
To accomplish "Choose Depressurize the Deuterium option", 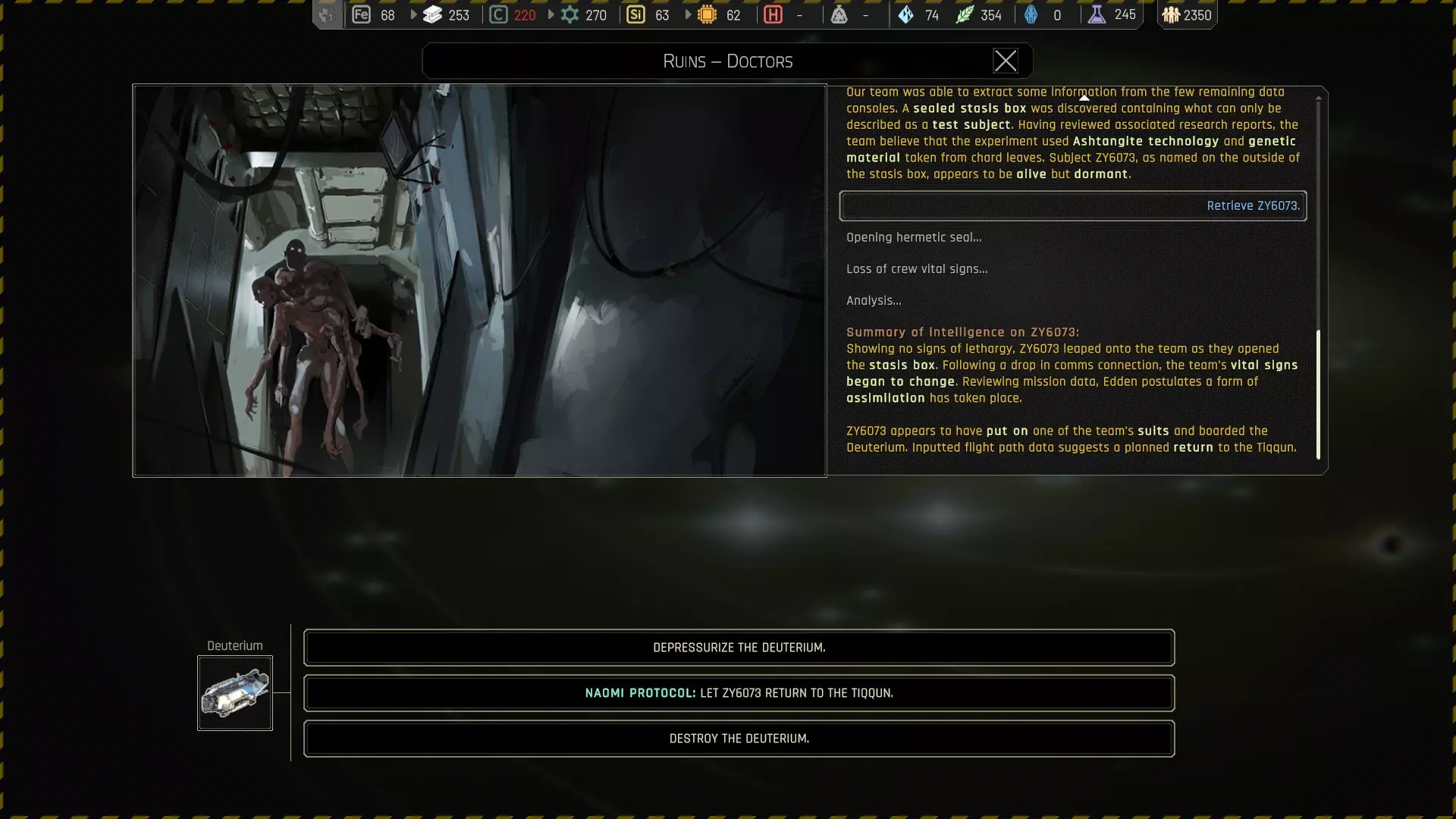I will 739,648.
